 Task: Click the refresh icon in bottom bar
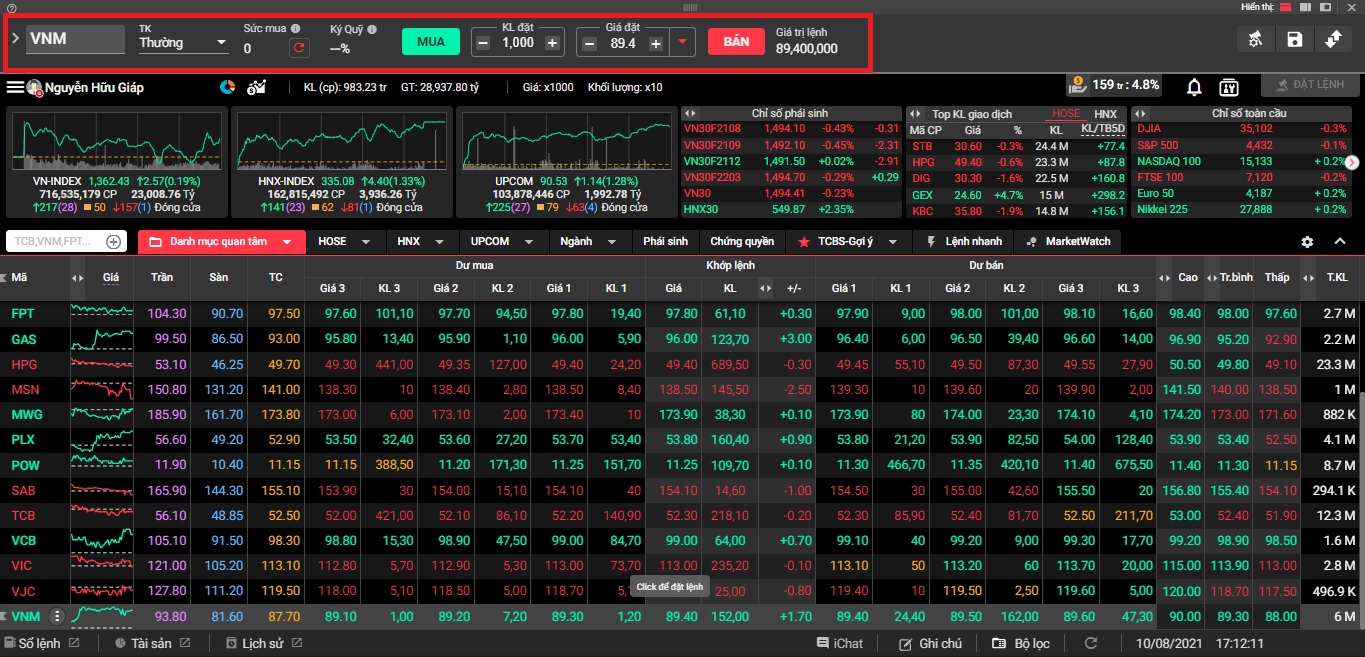click(1091, 643)
